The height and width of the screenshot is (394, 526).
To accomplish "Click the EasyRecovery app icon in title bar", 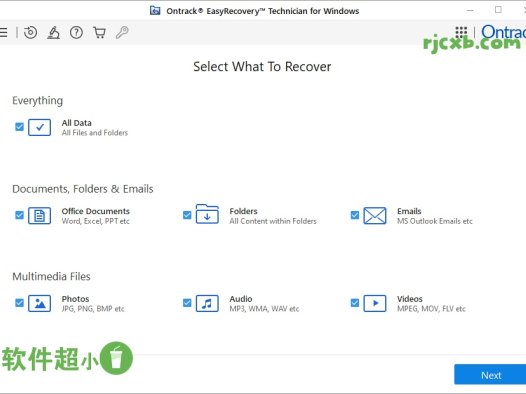I will (x=155, y=11).
